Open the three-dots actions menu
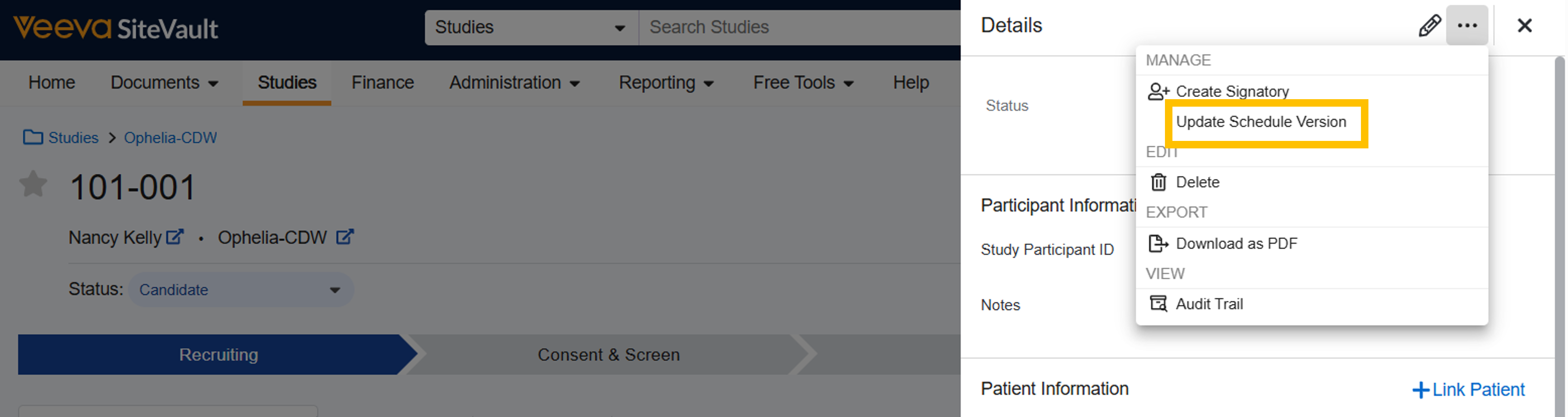 coord(1466,26)
